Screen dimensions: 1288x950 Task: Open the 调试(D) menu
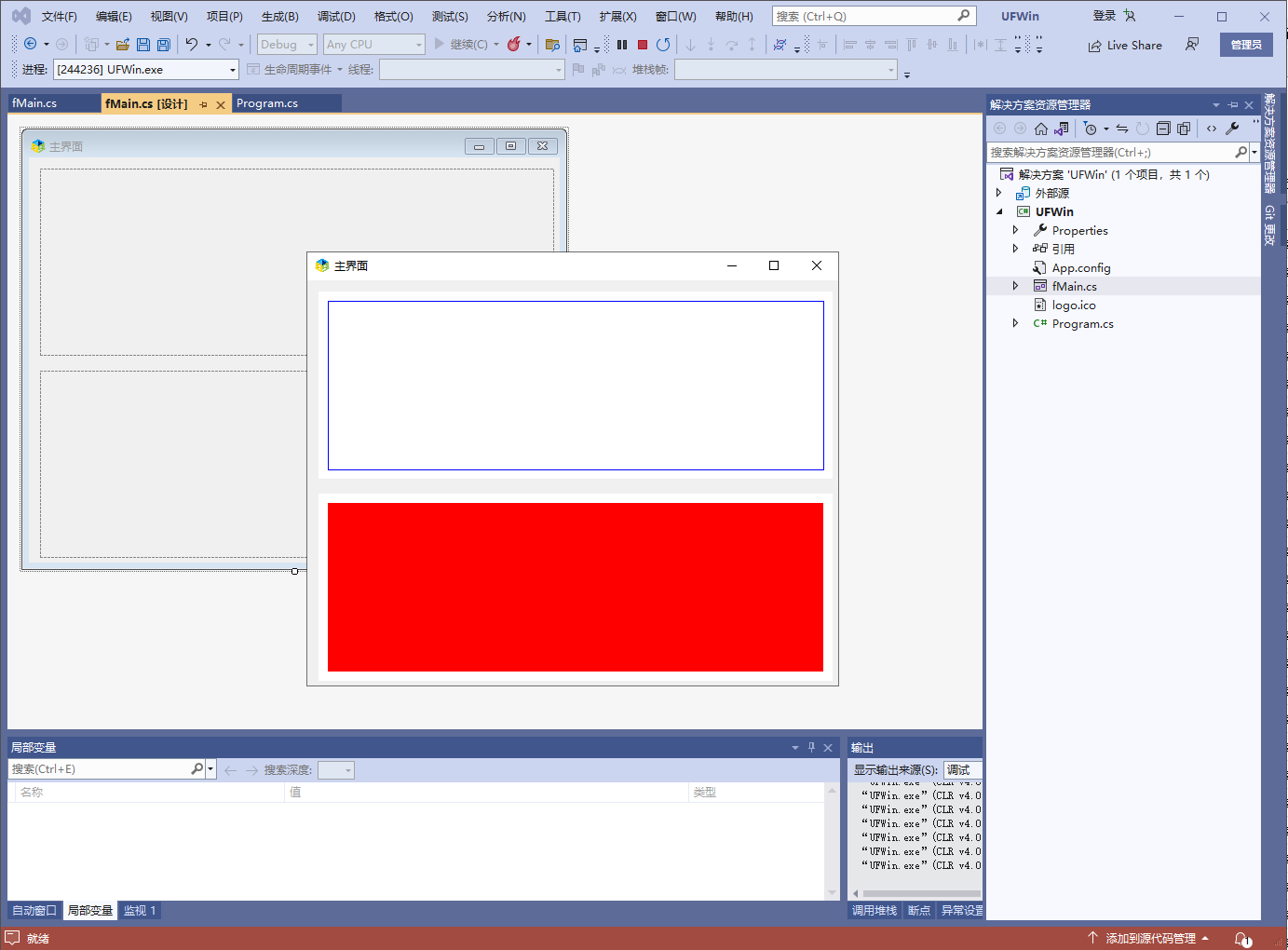coord(336,16)
